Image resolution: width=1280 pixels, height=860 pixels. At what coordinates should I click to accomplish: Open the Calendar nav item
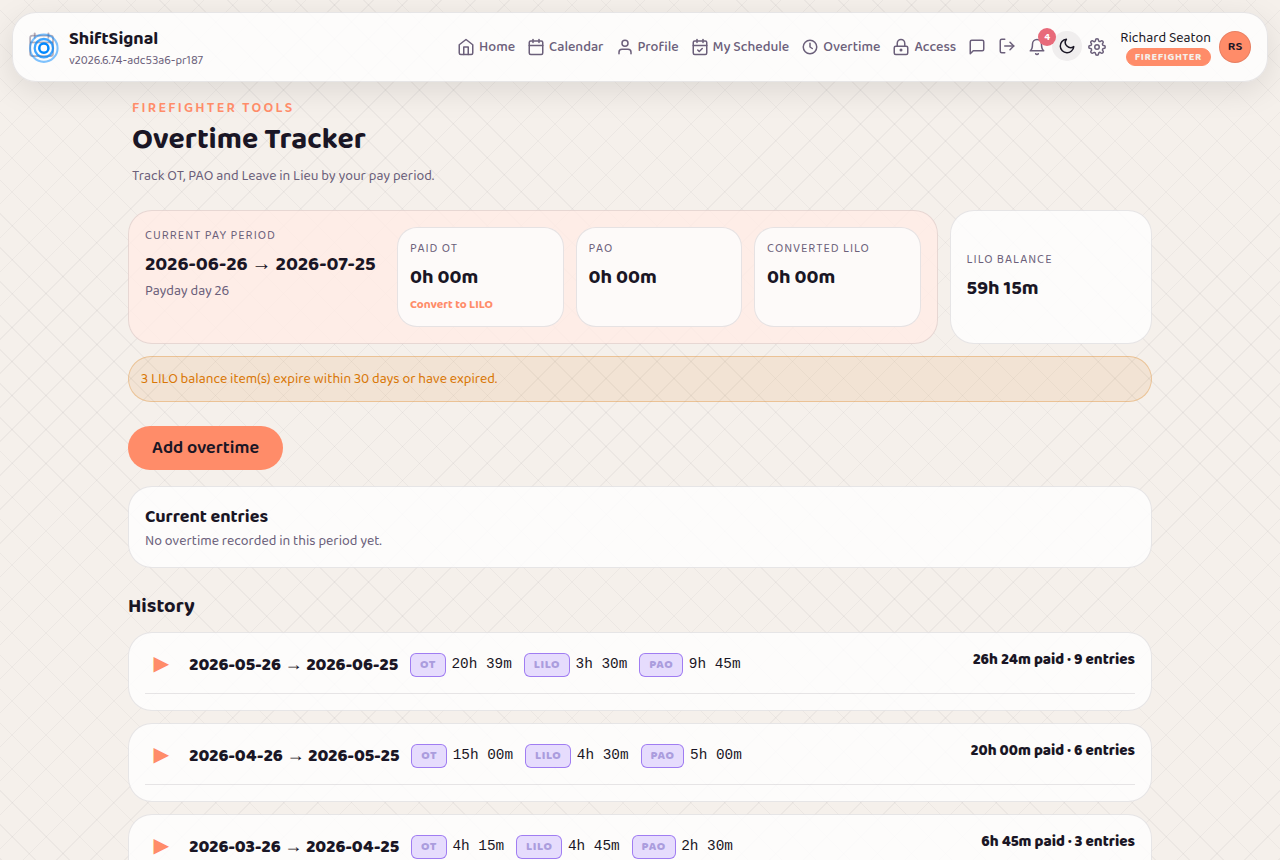(565, 47)
